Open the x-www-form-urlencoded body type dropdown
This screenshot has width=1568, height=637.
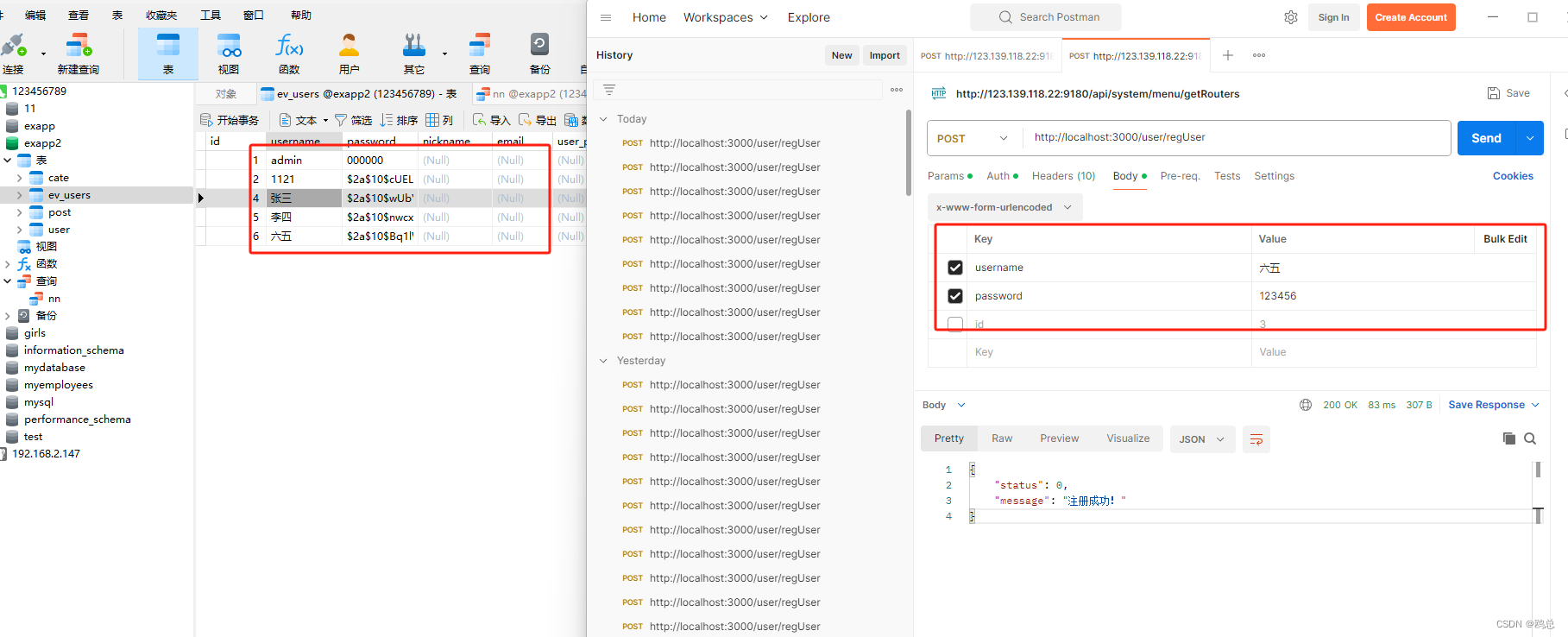[x=1005, y=207]
